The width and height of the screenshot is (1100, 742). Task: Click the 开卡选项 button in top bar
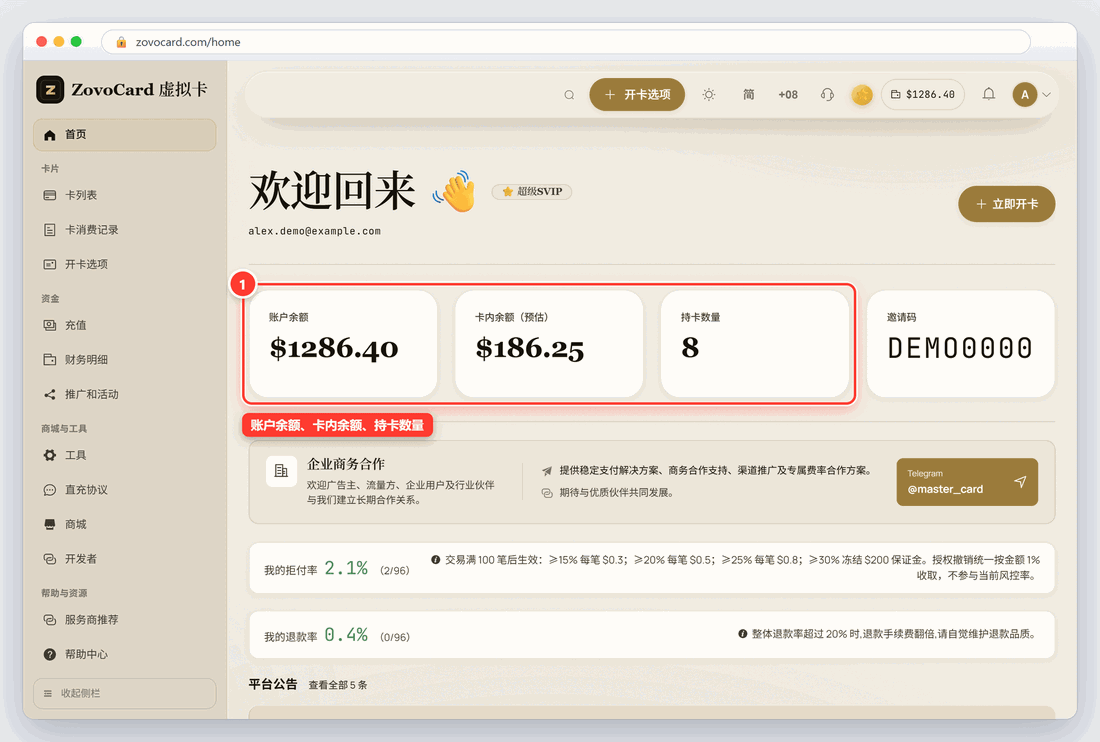637,95
